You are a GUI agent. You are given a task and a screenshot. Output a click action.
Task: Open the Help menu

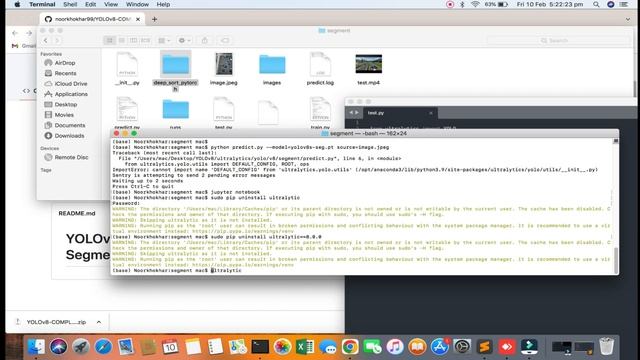163,4
